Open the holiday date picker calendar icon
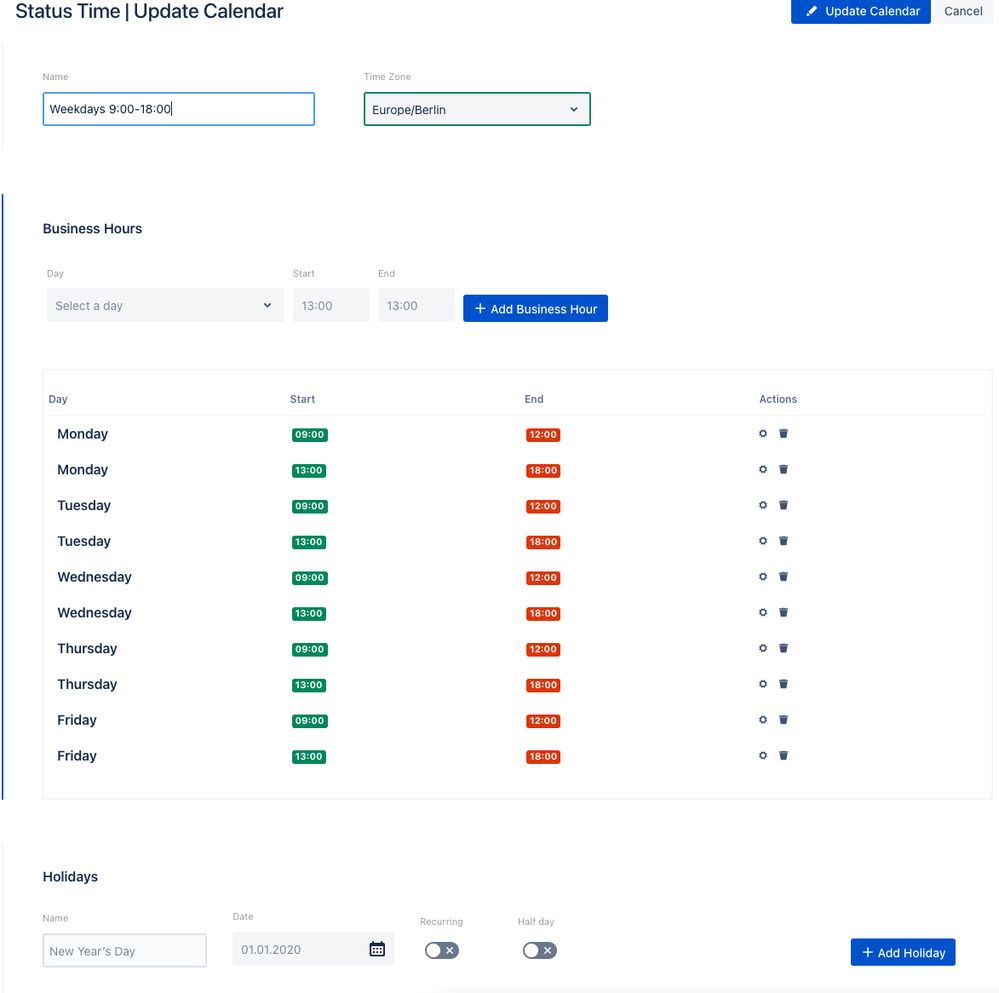The width and height of the screenshot is (999, 993). click(377, 949)
